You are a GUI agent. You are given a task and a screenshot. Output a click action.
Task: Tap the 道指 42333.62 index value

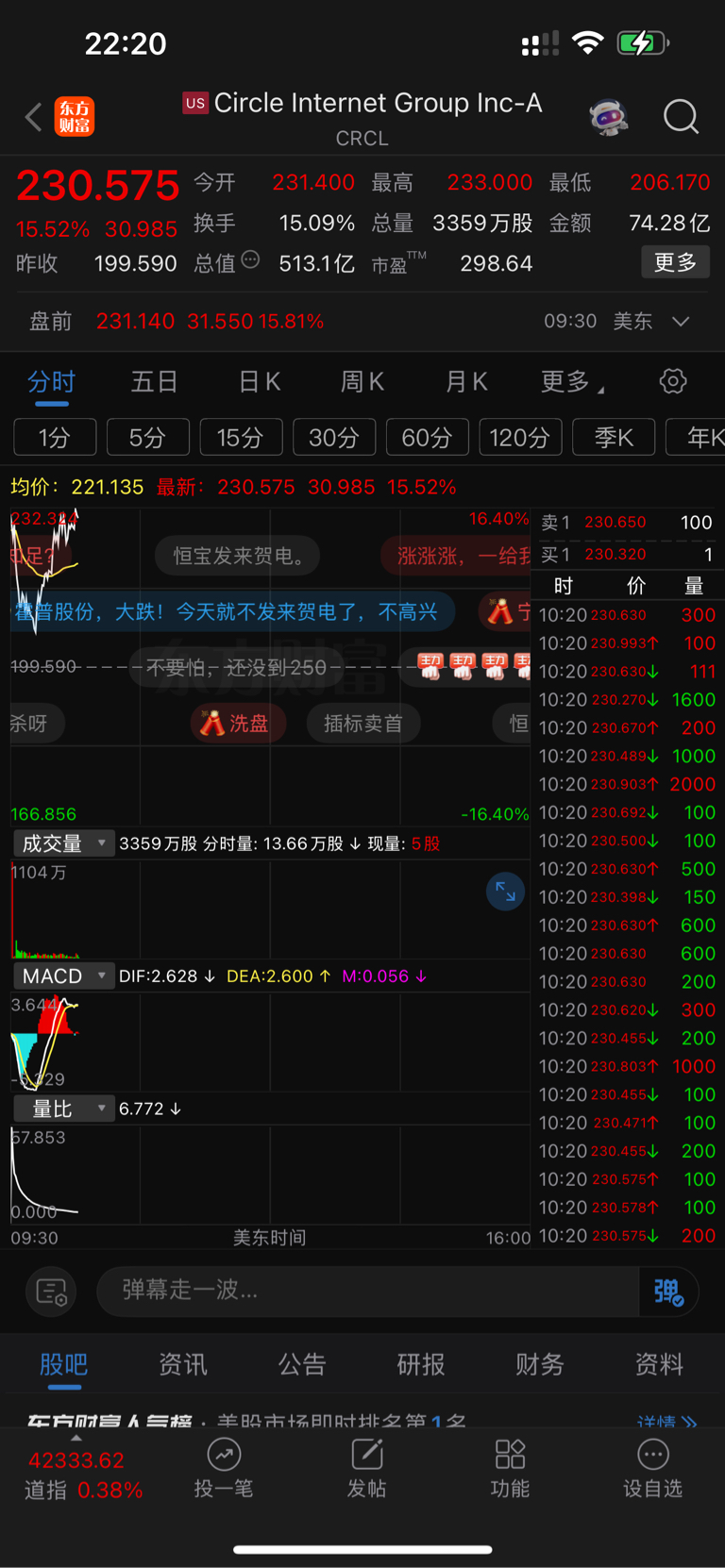click(76, 1460)
